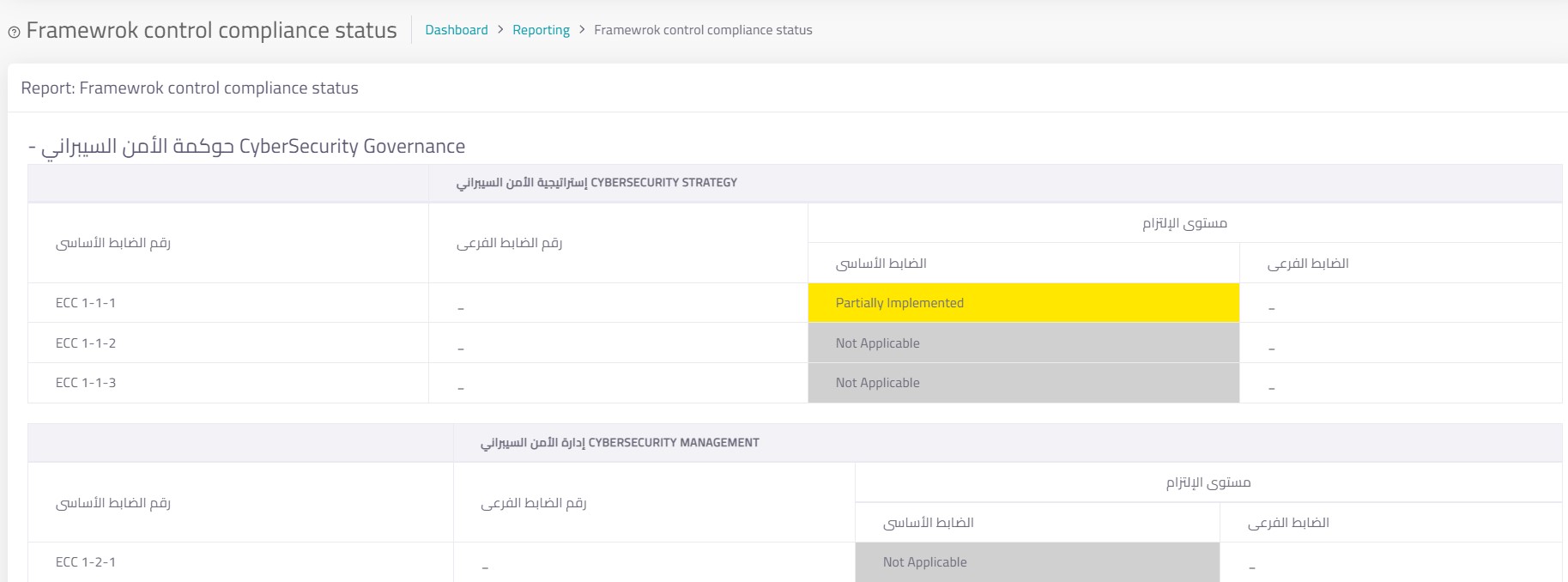Image resolution: width=1568 pixels, height=582 pixels.
Task: Click مستوى الإلتزام header in the Strategy table
Action: coord(1184,223)
